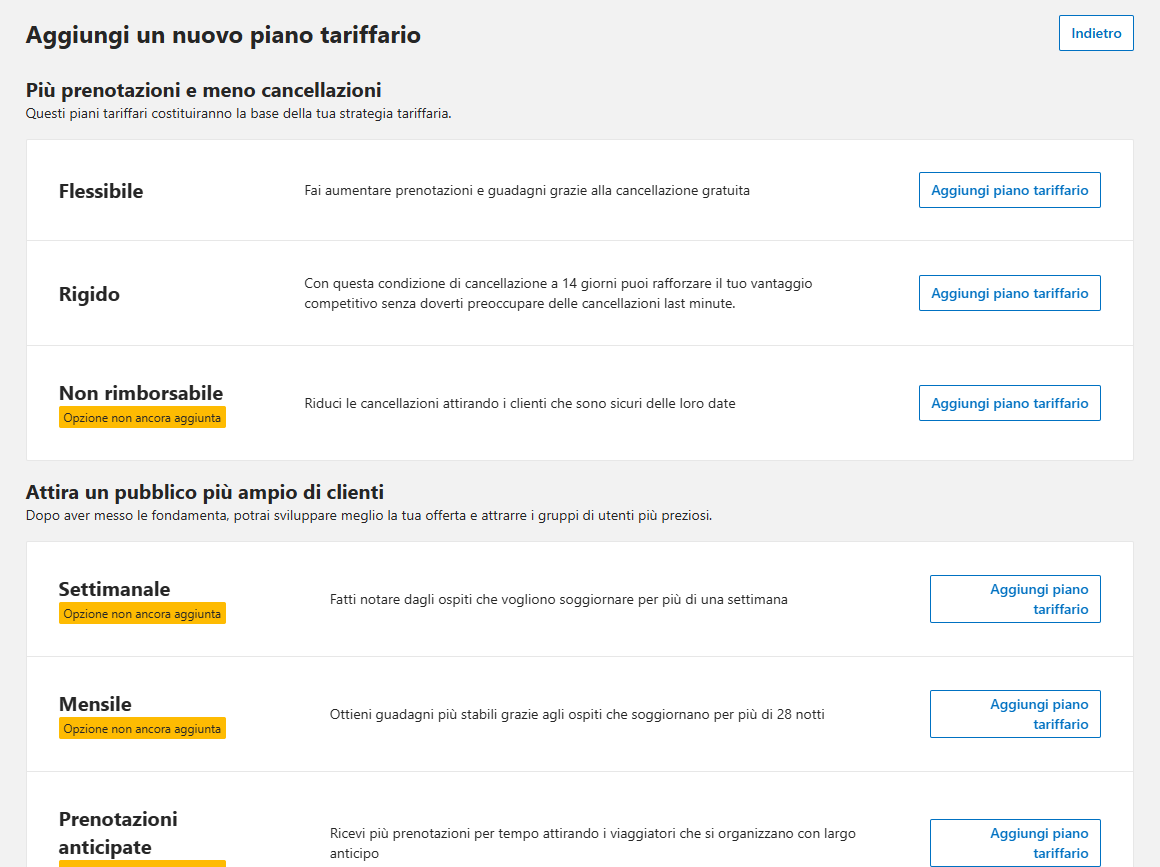Screen dimensions: 1160x867
Task: Click the heading Attira un pubblico più ampio
Action: (x=205, y=492)
